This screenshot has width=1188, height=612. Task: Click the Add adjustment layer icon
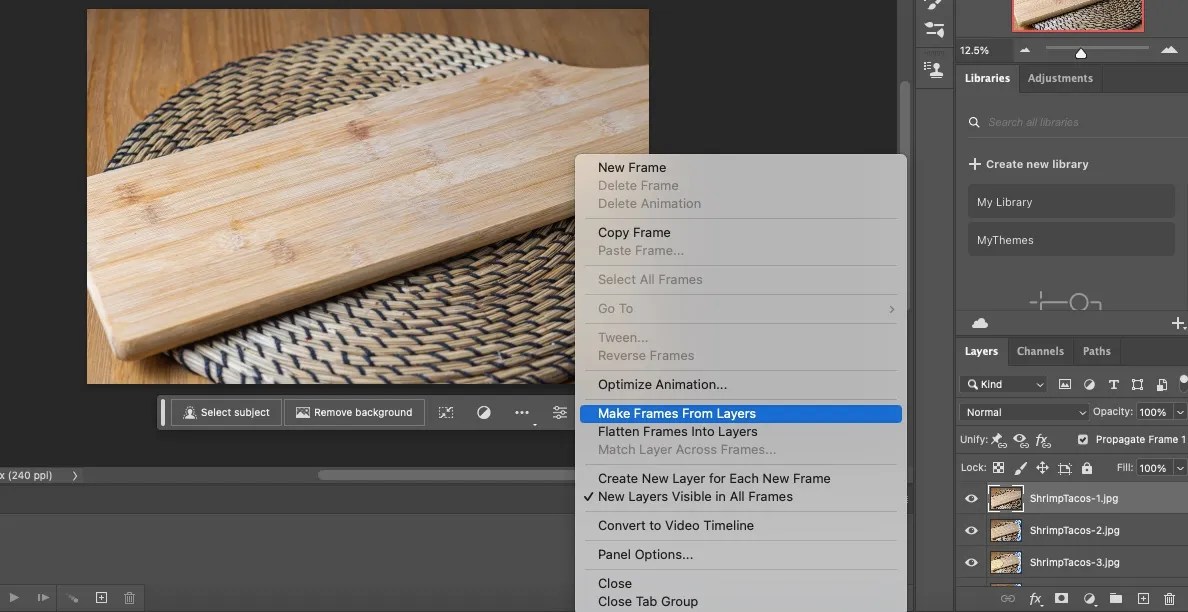1087,598
